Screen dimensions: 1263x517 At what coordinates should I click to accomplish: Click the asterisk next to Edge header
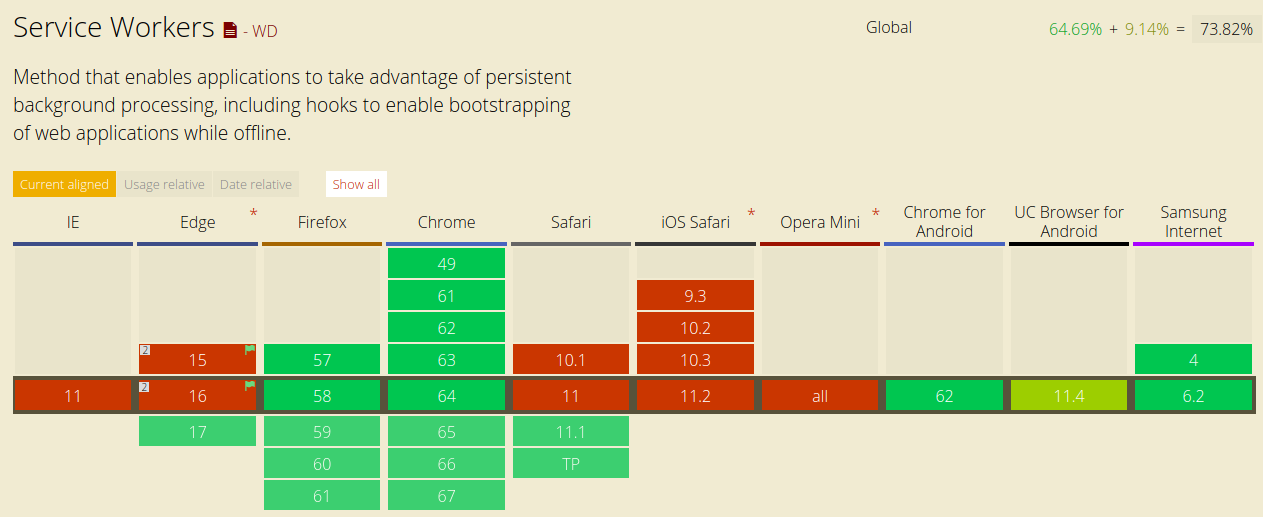253,213
